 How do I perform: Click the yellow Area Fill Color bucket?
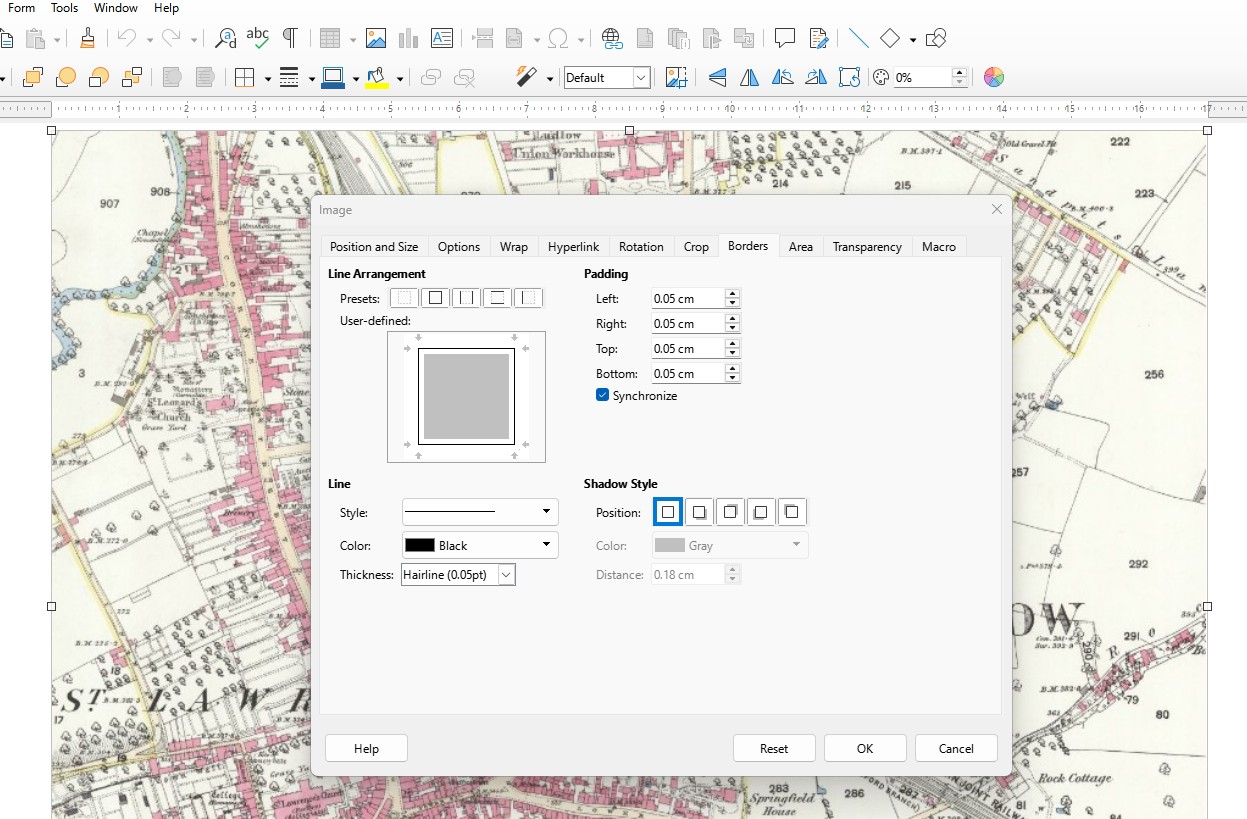(377, 77)
